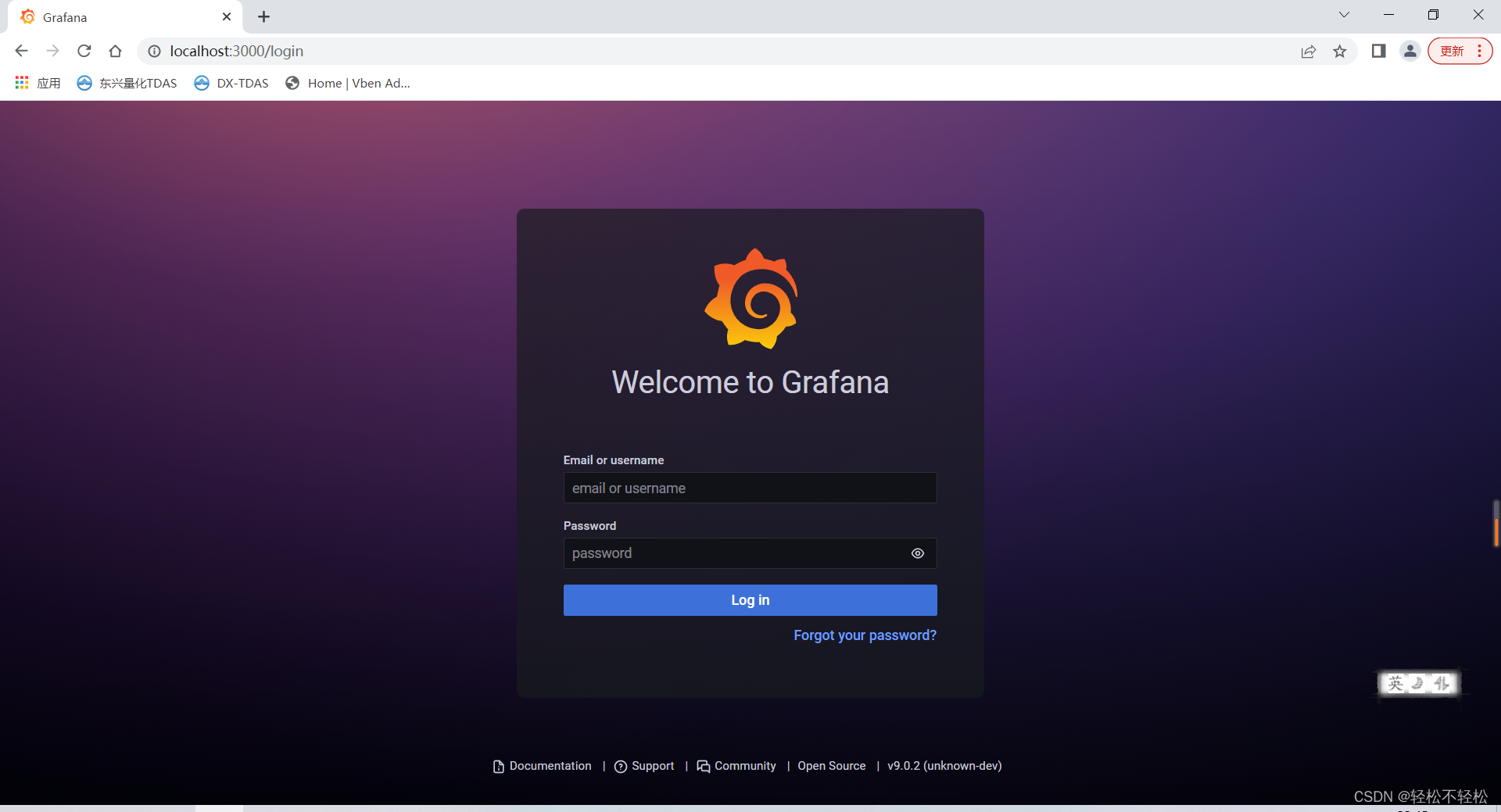Click the Log in button
1501x812 pixels.
750,600
